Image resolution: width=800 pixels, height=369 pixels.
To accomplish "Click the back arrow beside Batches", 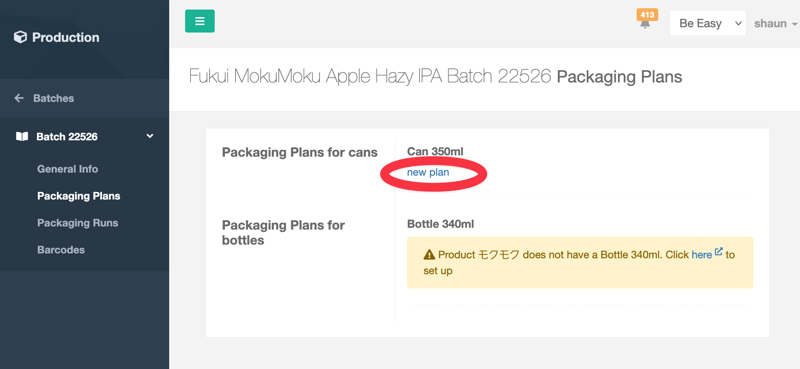I will point(19,98).
